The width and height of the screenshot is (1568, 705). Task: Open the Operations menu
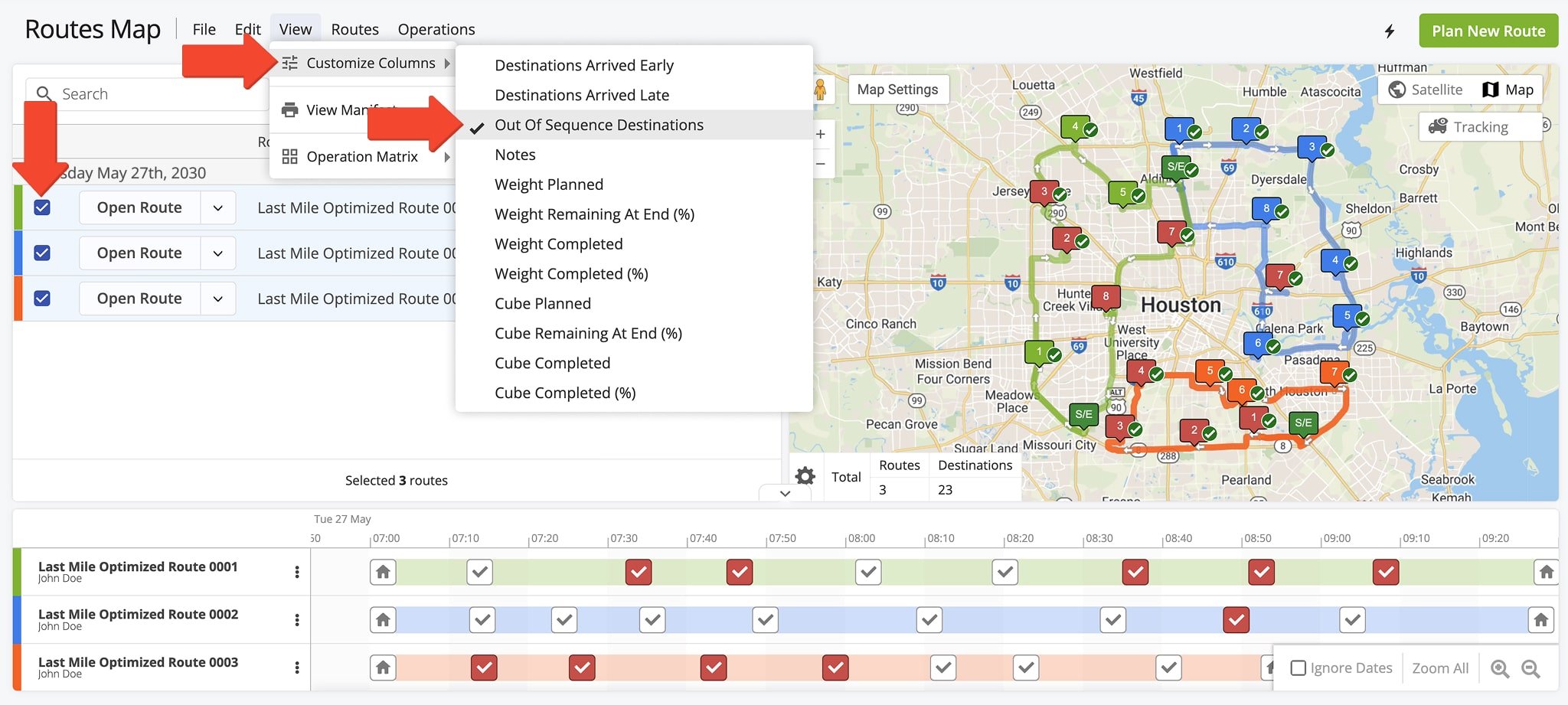point(436,29)
